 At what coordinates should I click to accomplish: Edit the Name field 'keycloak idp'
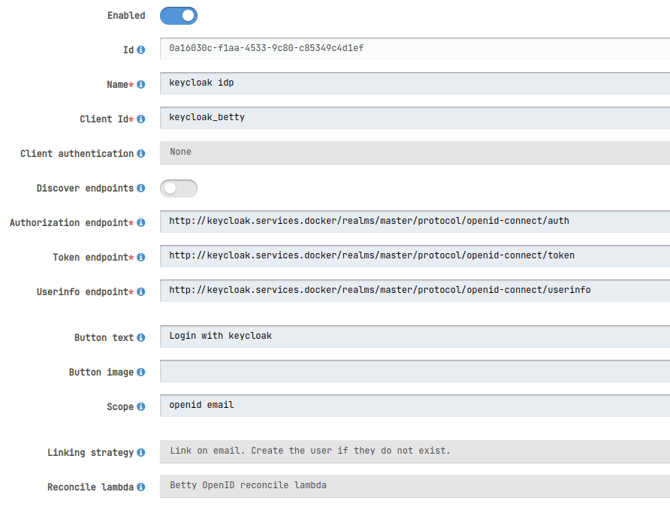pyautogui.click(x=415, y=83)
